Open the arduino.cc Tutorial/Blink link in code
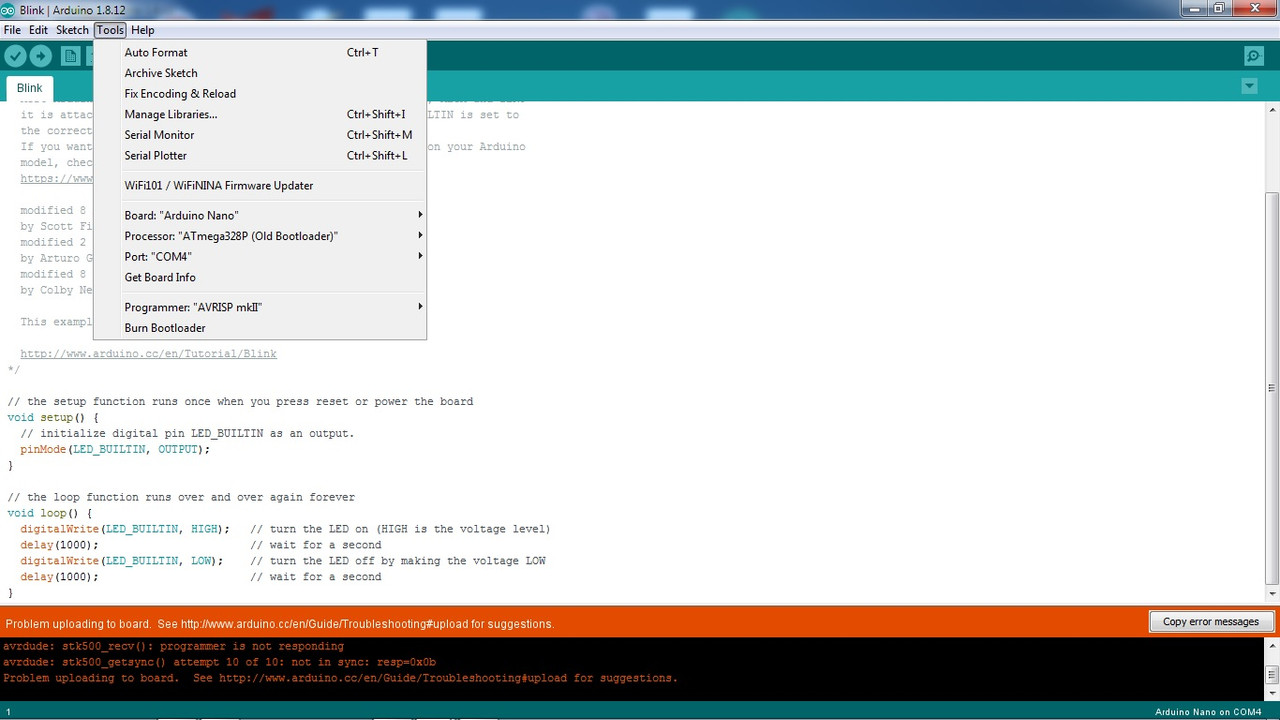1280x720 pixels. tap(148, 354)
